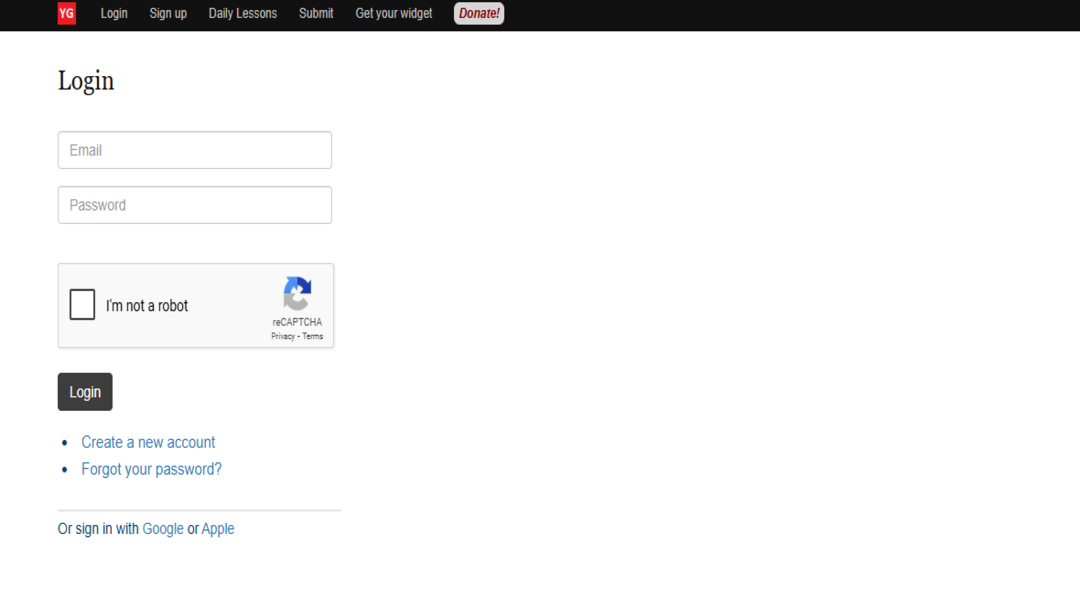This screenshot has width=1080, height=600.
Task: Sign in with the Apple link
Action: click(x=218, y=528)
